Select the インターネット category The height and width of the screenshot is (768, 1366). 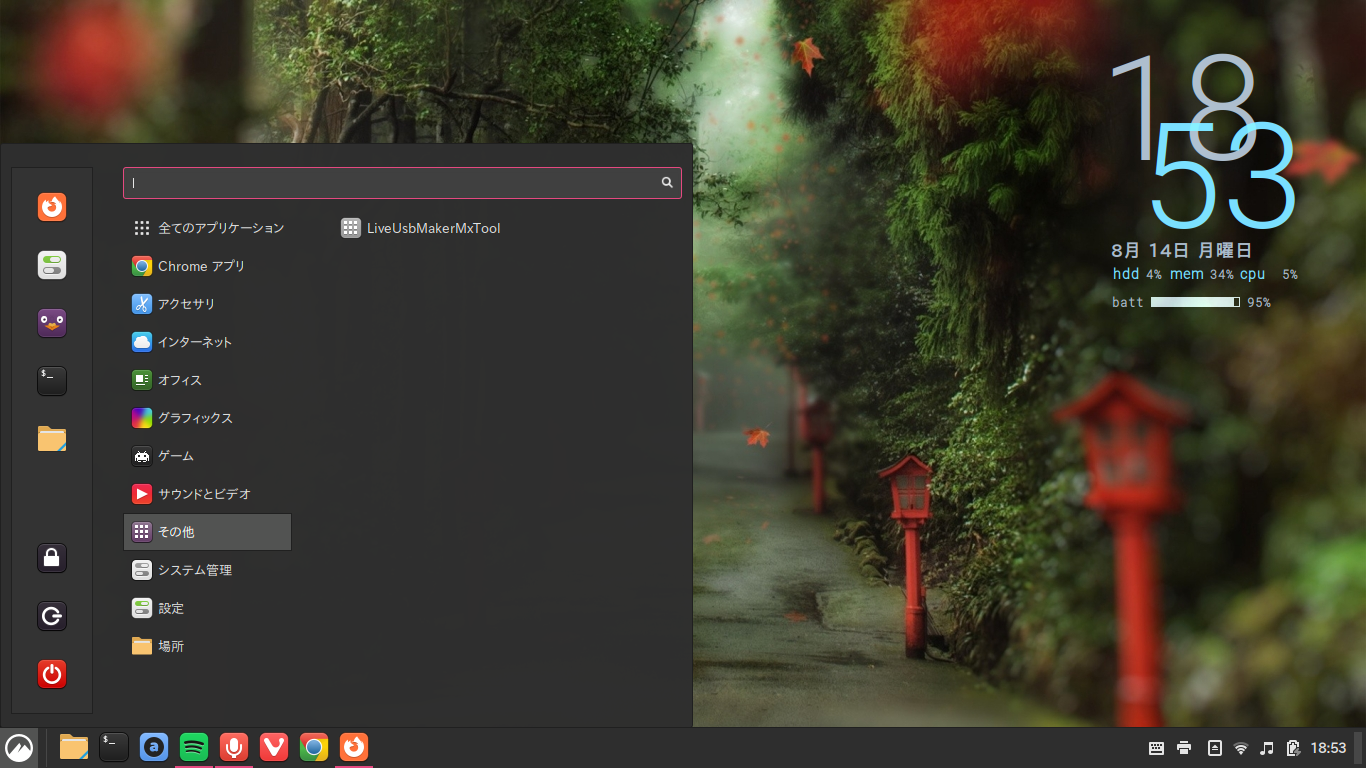[207, 342]
